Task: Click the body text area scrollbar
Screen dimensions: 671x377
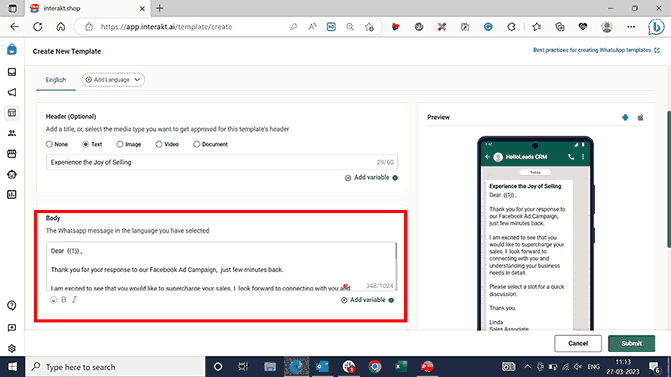Action: [396, 251]
